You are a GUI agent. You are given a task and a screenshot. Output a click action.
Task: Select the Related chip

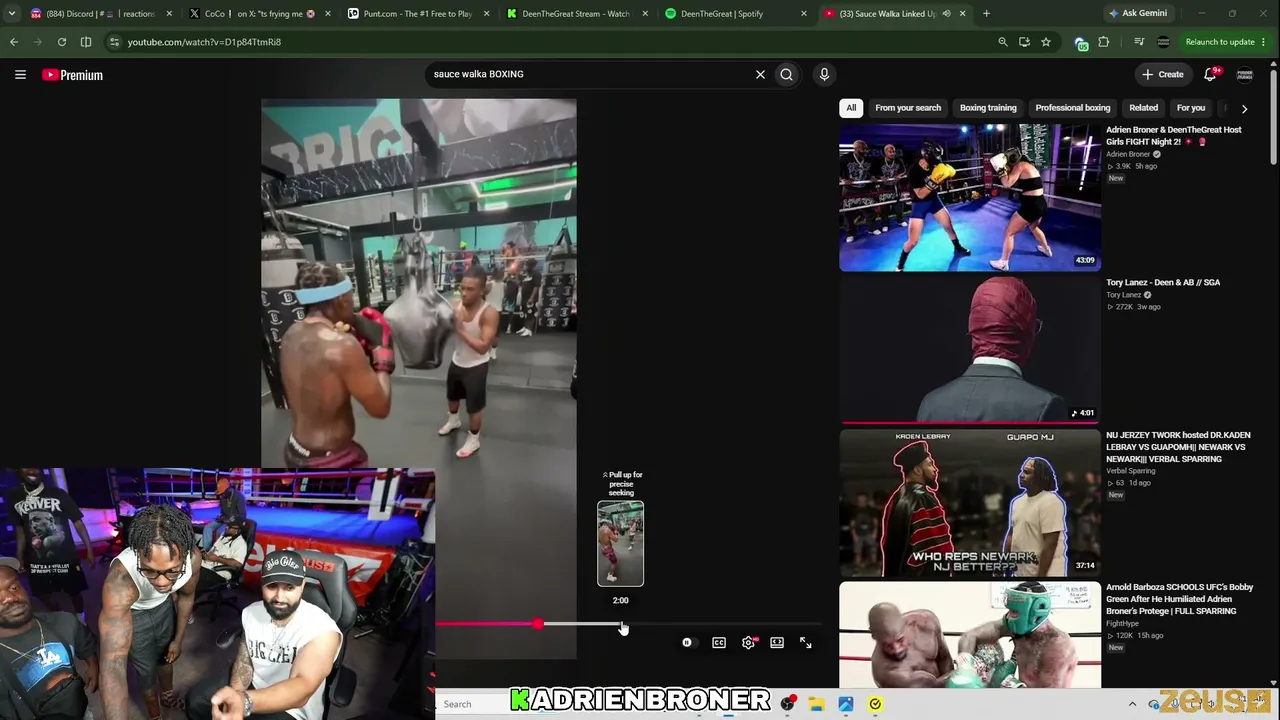[x=1144, y=108]
